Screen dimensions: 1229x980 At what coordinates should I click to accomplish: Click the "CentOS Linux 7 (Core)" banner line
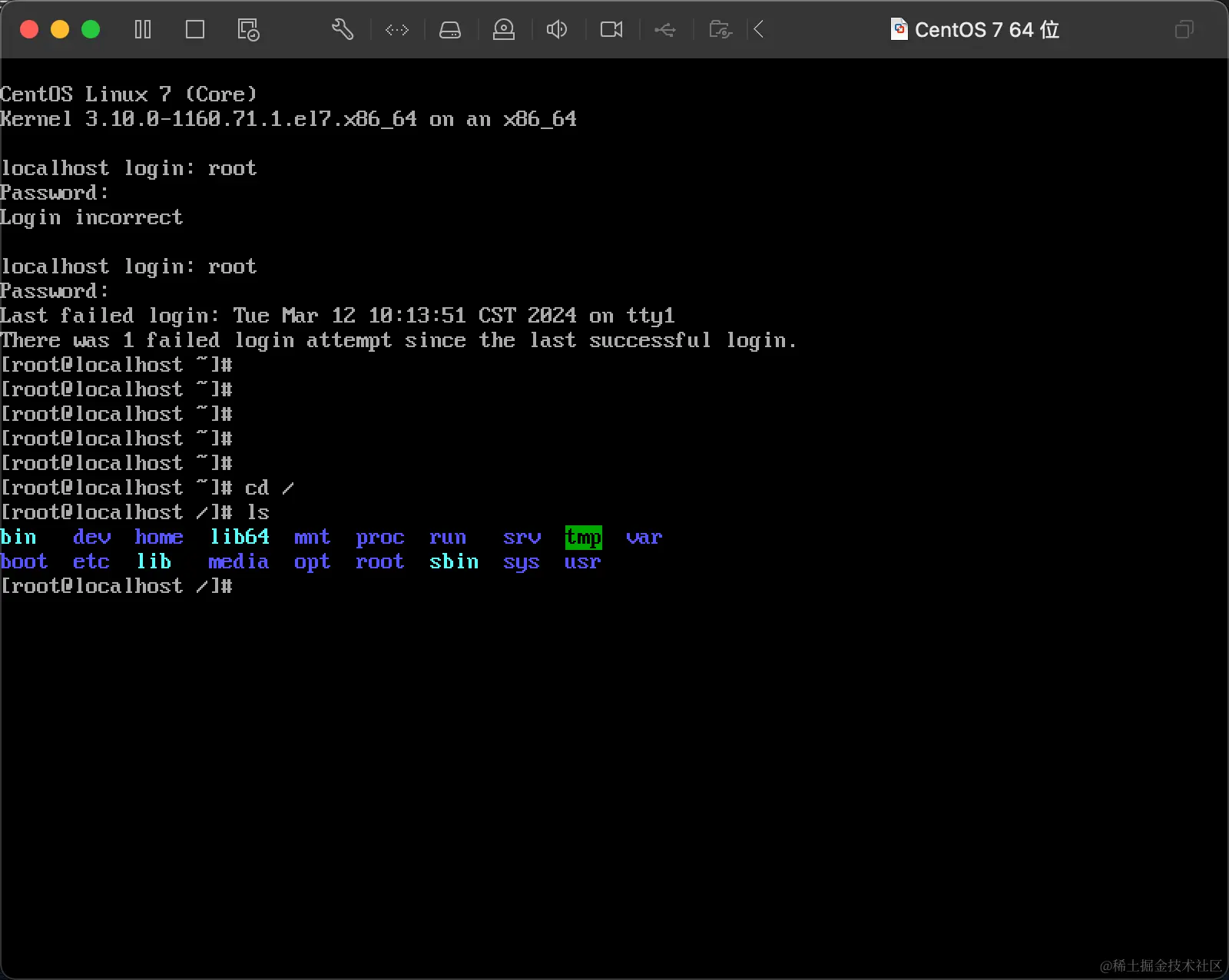tap(128, 94)
